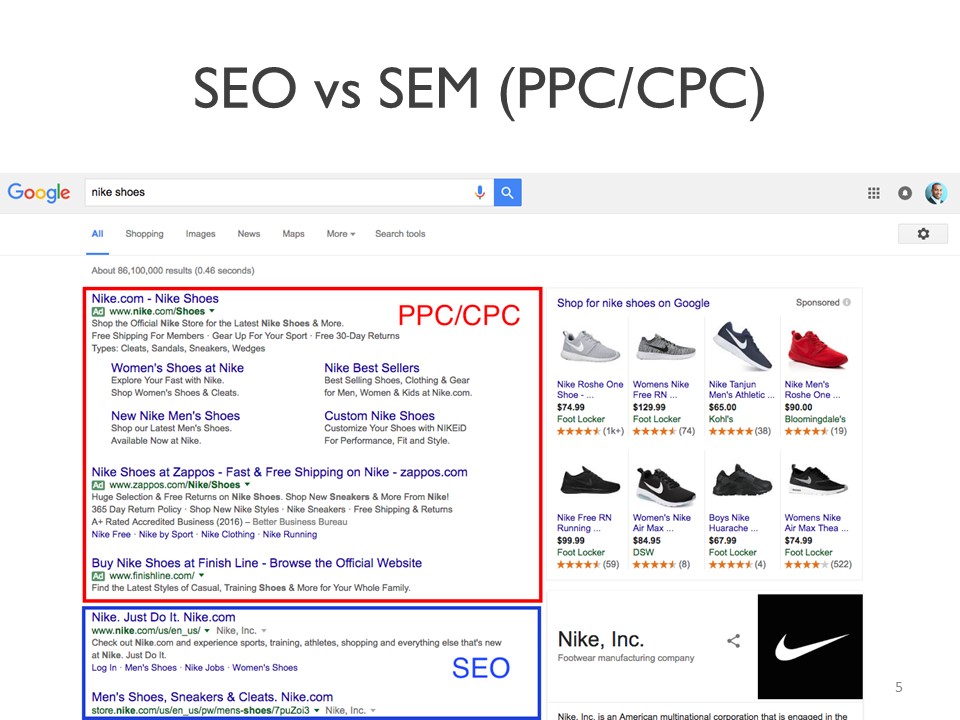The width and height of the screenshot is (960, 720).
Task: Expand arrow next to www.zappos.com/Nike/Shoes URL
Action: (x=247, y=484)
